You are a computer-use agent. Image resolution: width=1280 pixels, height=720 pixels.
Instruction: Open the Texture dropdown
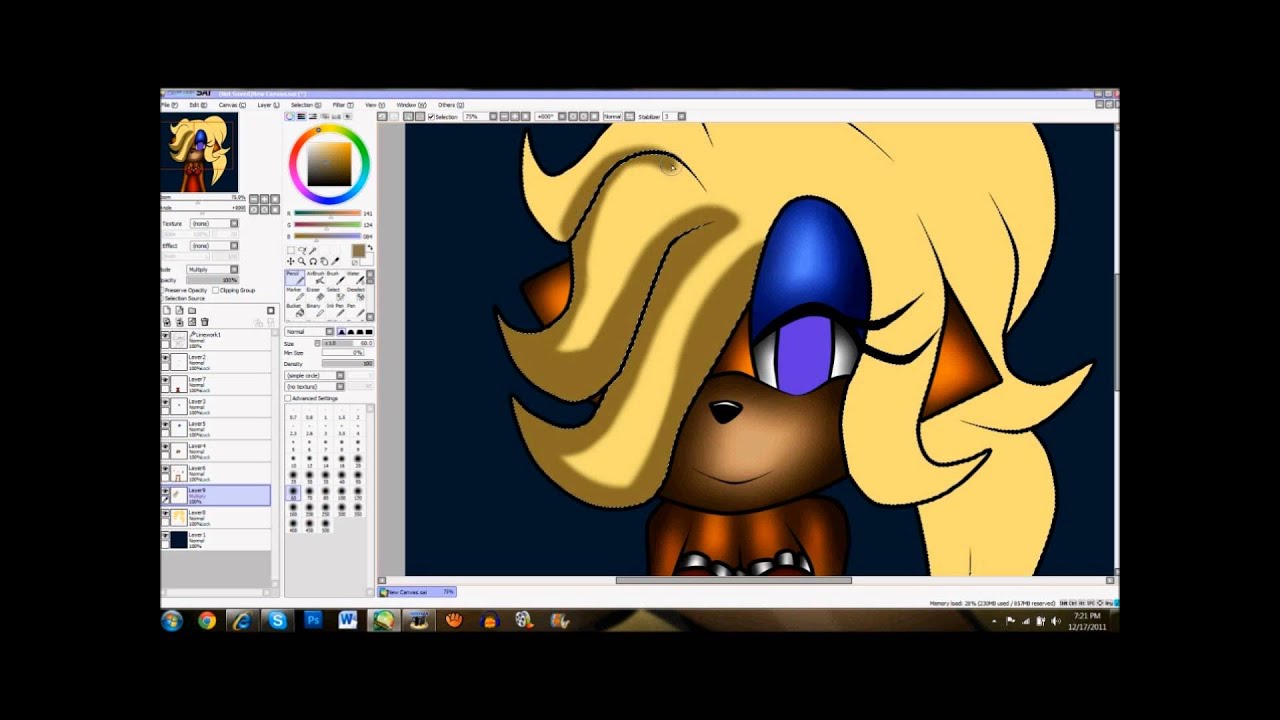point(214,224)
